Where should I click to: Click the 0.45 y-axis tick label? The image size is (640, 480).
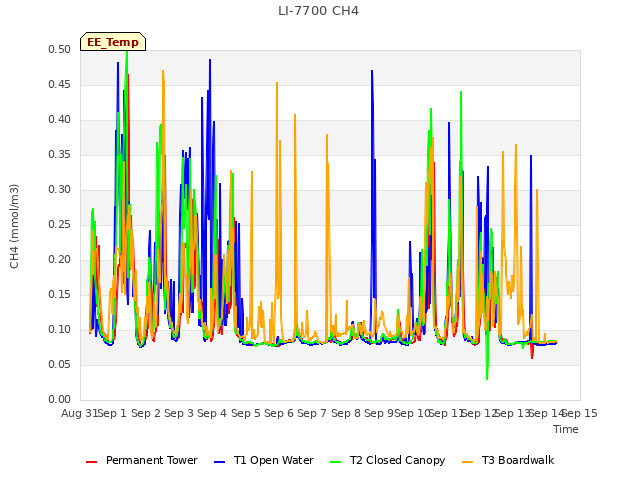click(x=60, y=84)
